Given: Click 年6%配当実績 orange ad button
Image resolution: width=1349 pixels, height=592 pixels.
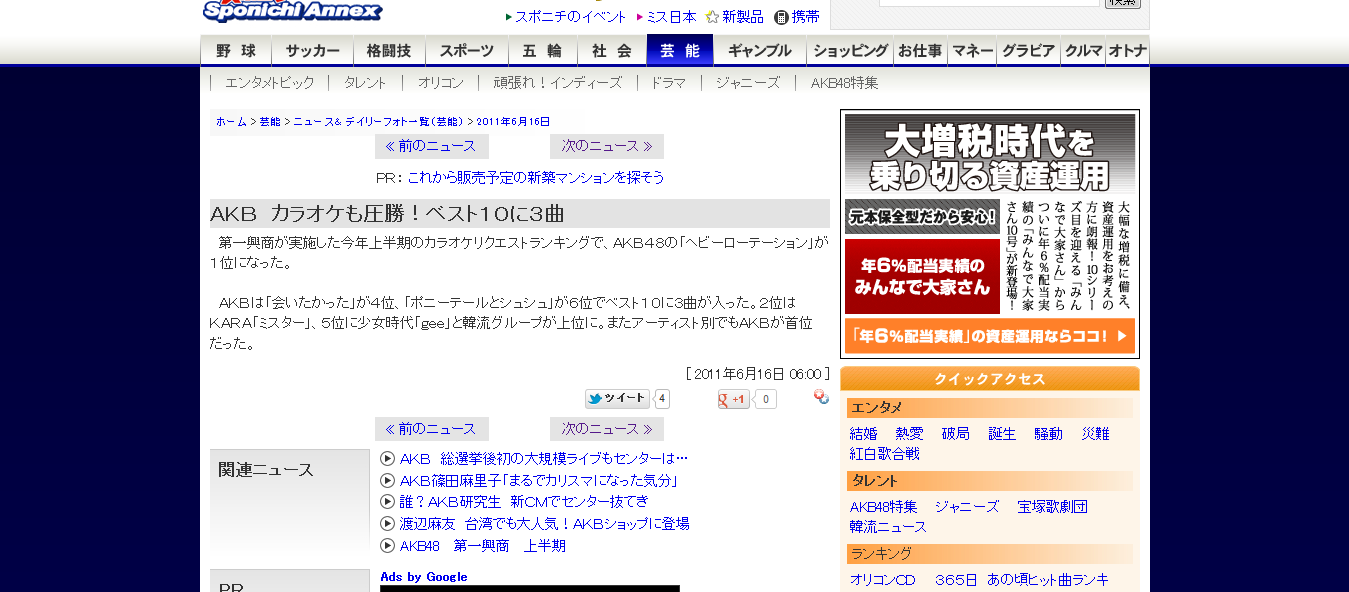Looking at the screenshot, I should (x=990, y=336).
